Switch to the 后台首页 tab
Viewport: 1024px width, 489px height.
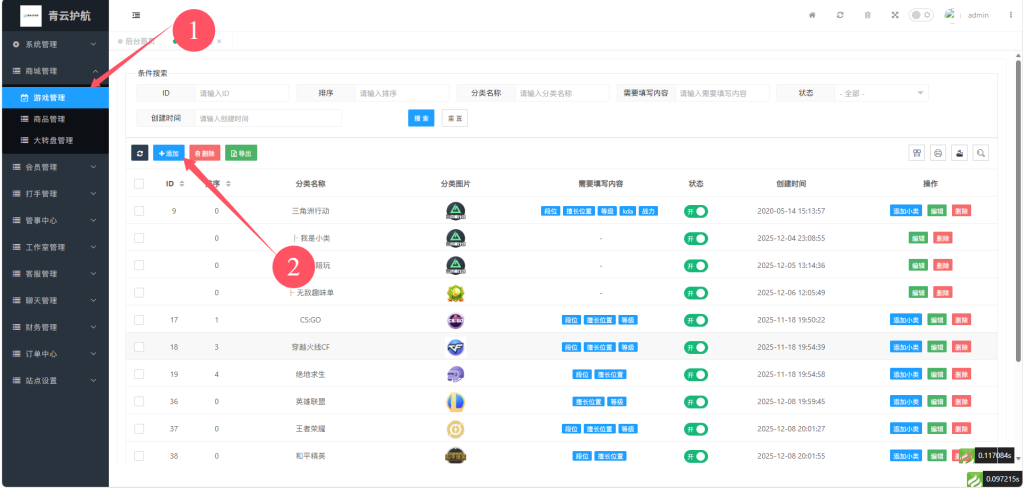tap(136, 41)
